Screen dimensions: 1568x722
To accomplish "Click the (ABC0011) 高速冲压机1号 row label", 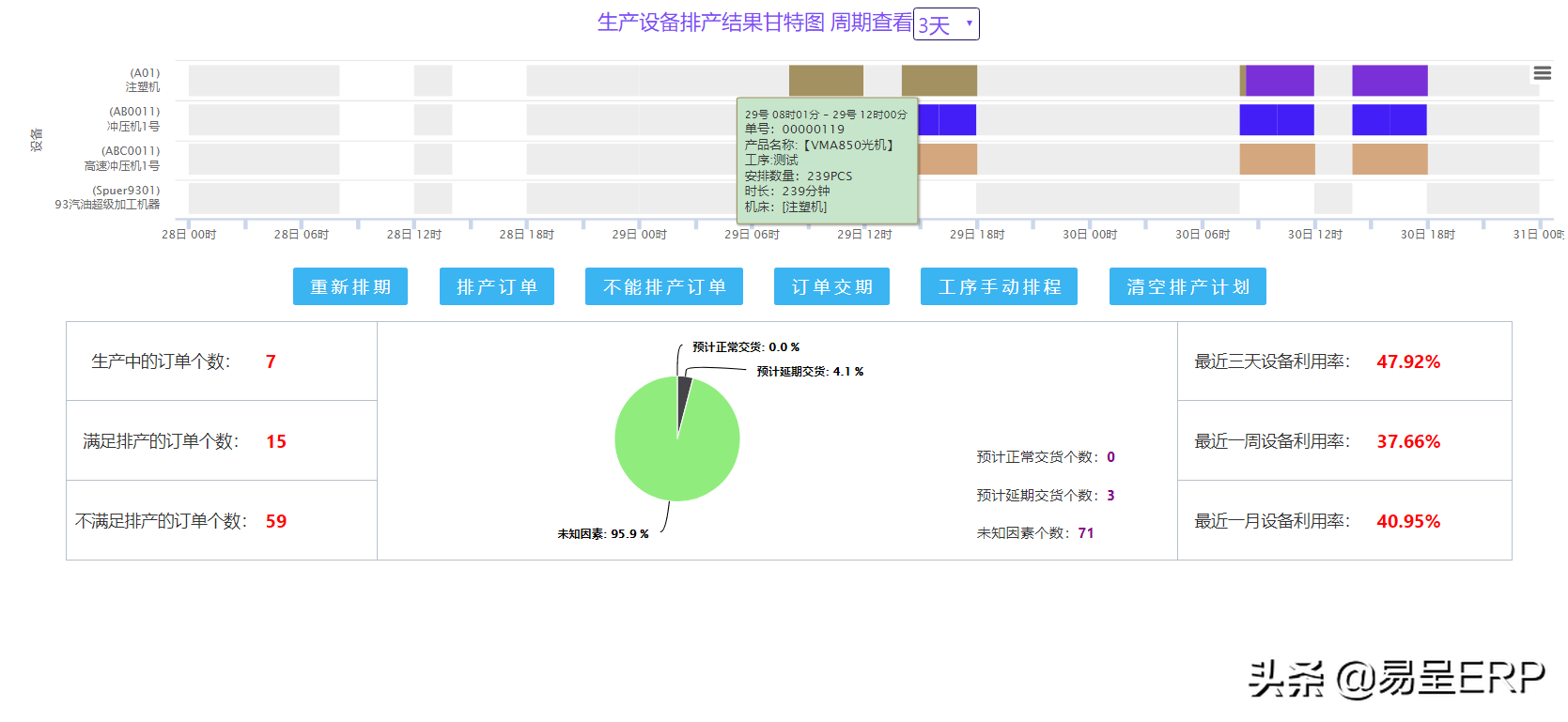I will [122, 159].
